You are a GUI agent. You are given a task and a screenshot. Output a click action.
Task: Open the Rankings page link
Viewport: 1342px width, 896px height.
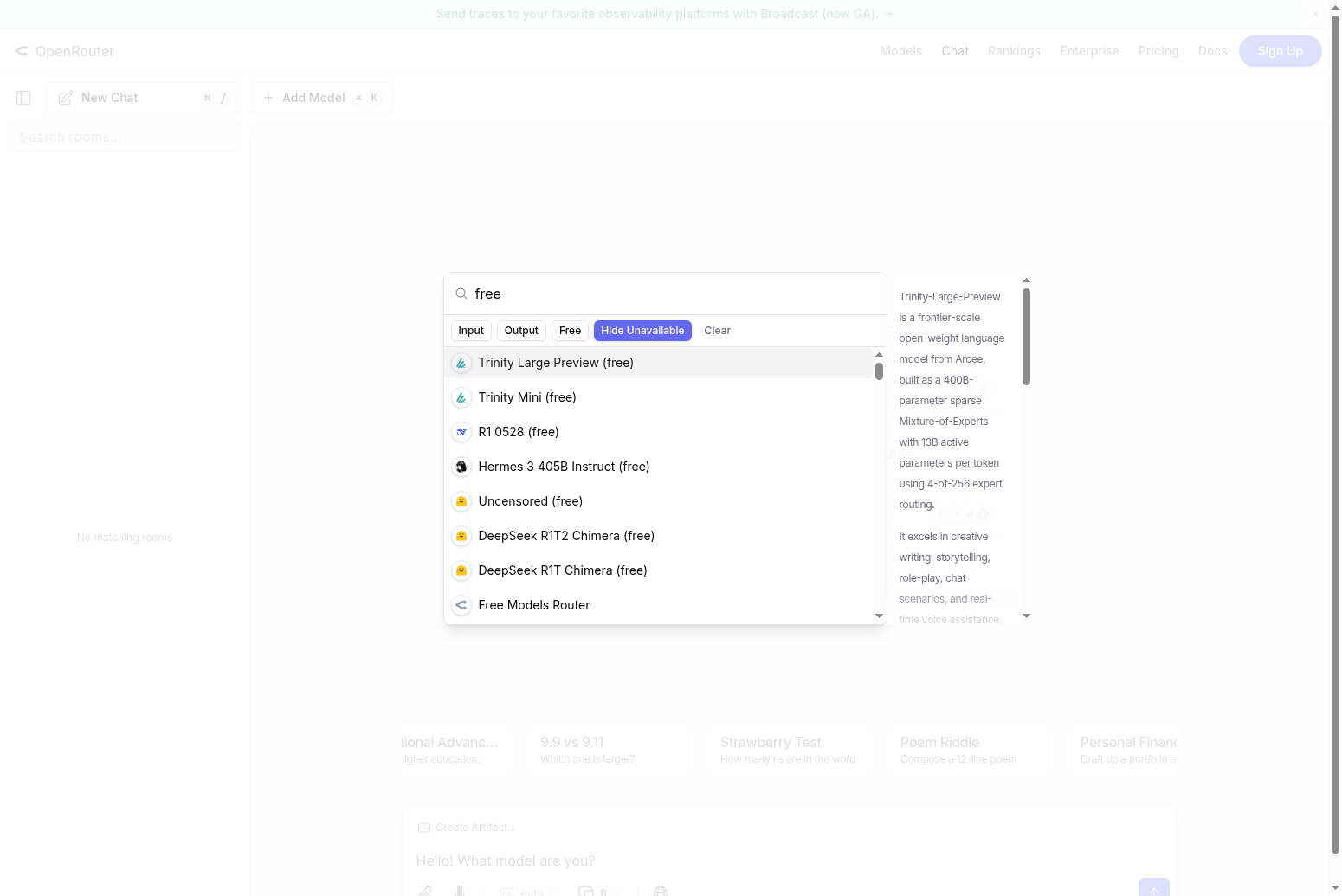1014,51
